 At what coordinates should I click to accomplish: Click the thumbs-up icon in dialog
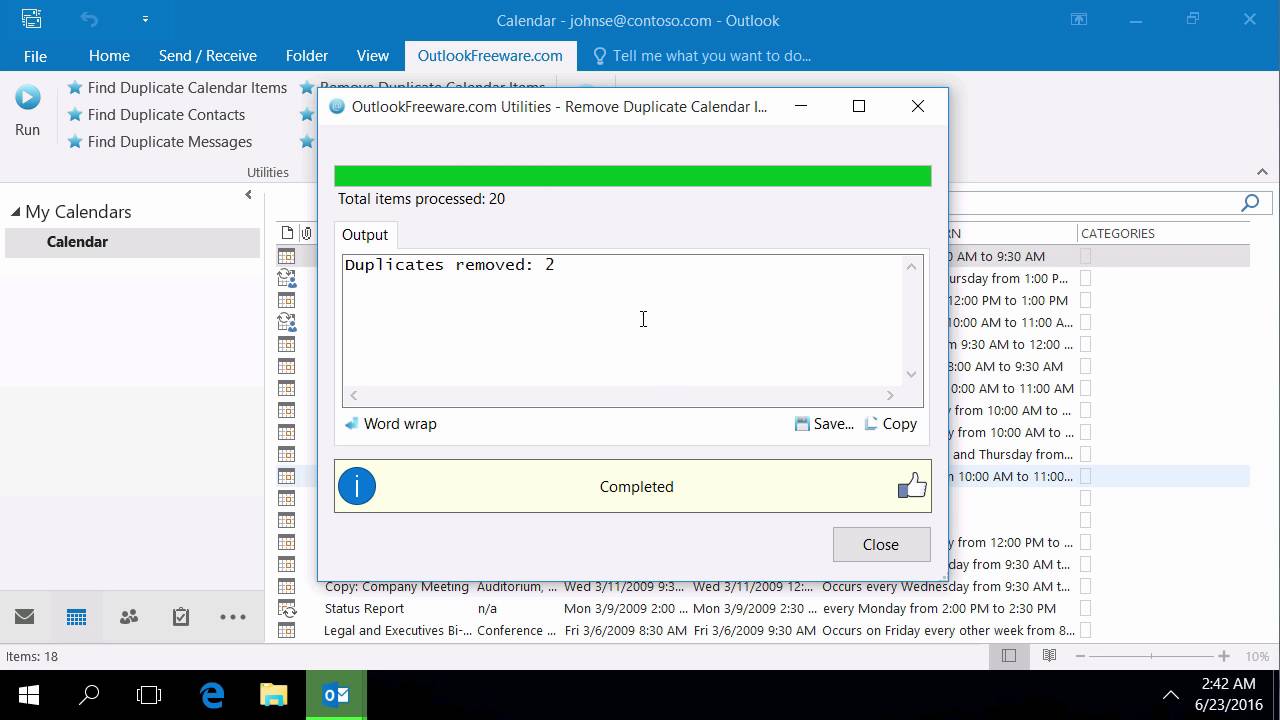tap(912, 486)
